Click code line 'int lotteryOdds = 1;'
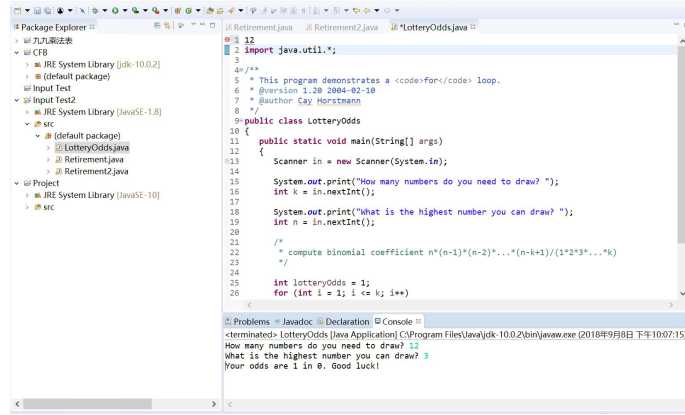Screen dimensions: 685x415 [322, 283]
